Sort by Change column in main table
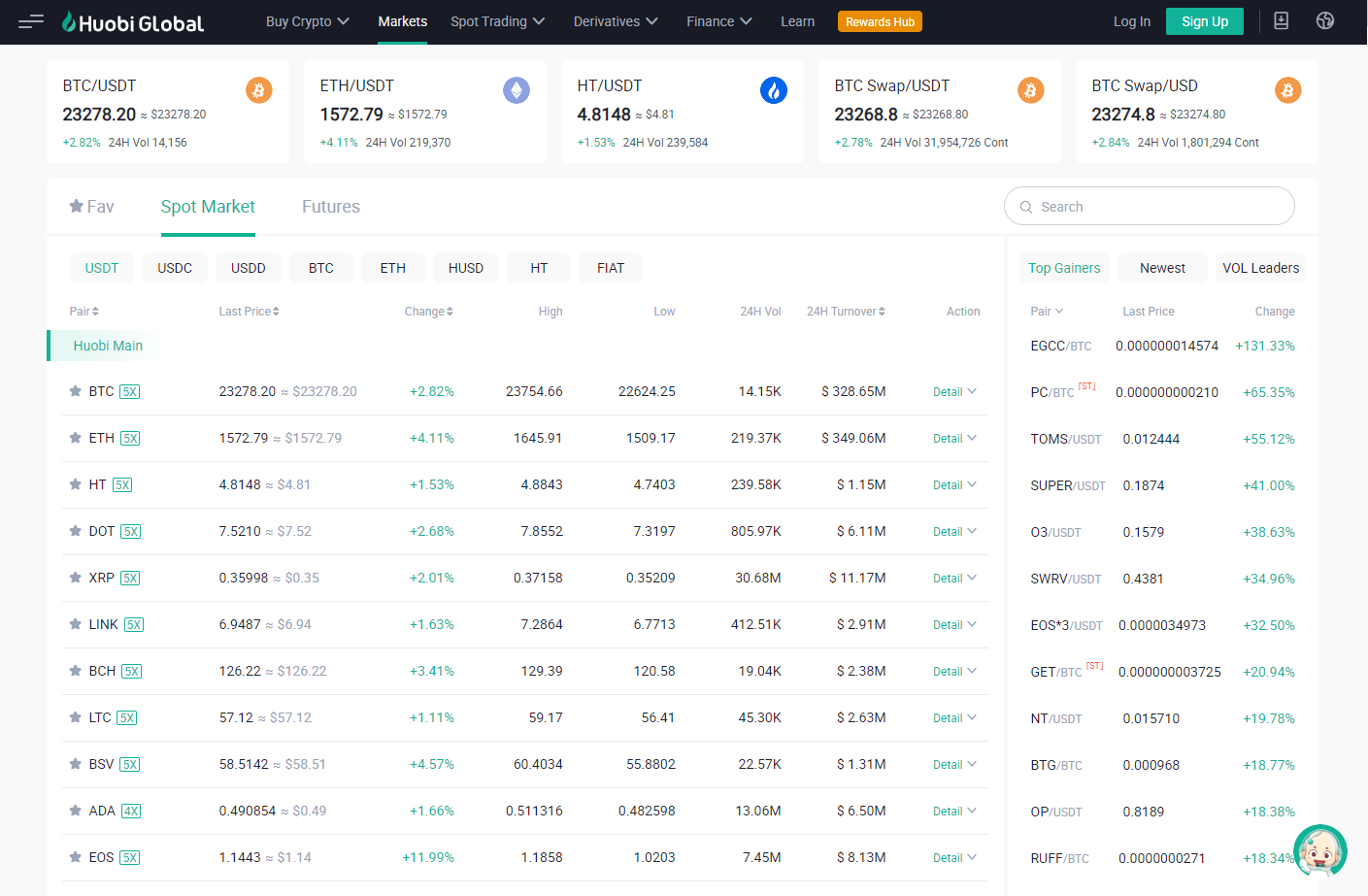Image resolution: width=1368 pixels, height=896 pixels. tap(429, 312)
